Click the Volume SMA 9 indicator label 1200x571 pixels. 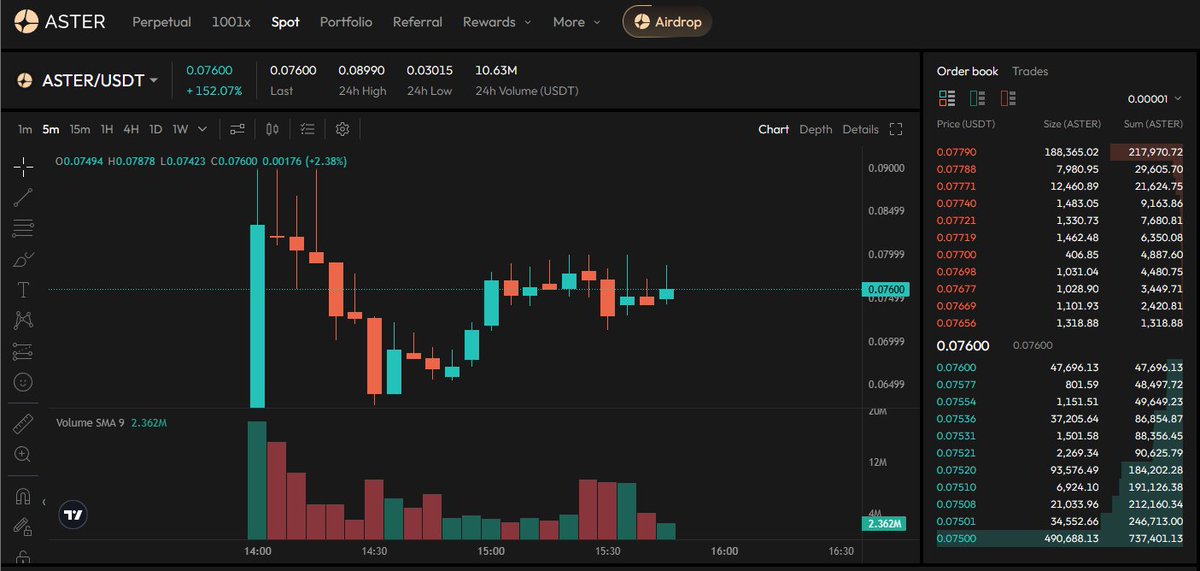[x=92, y=423]
